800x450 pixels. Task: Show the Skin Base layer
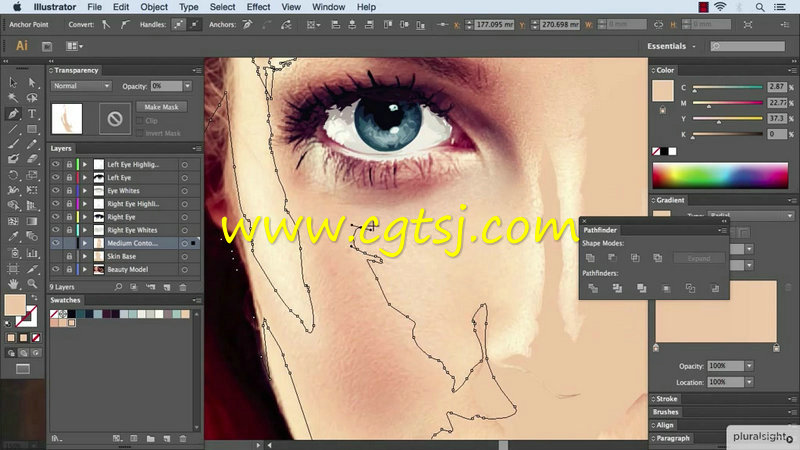[56, 256]
